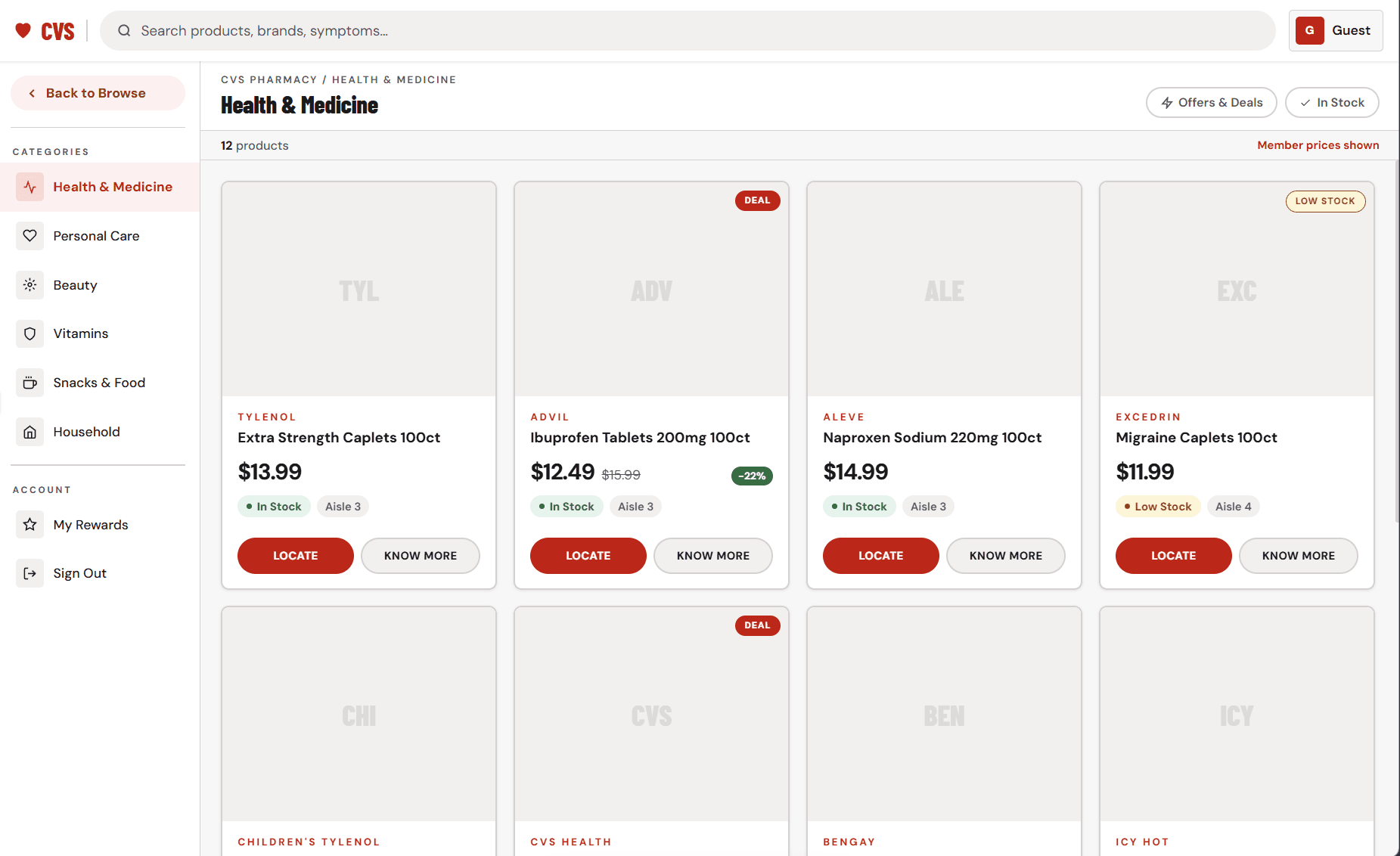The height and width of the screenshot is (856, 1400).
Task: Click 'Naproxen Sodium 220mg 100ct' title
Action: 932,438
